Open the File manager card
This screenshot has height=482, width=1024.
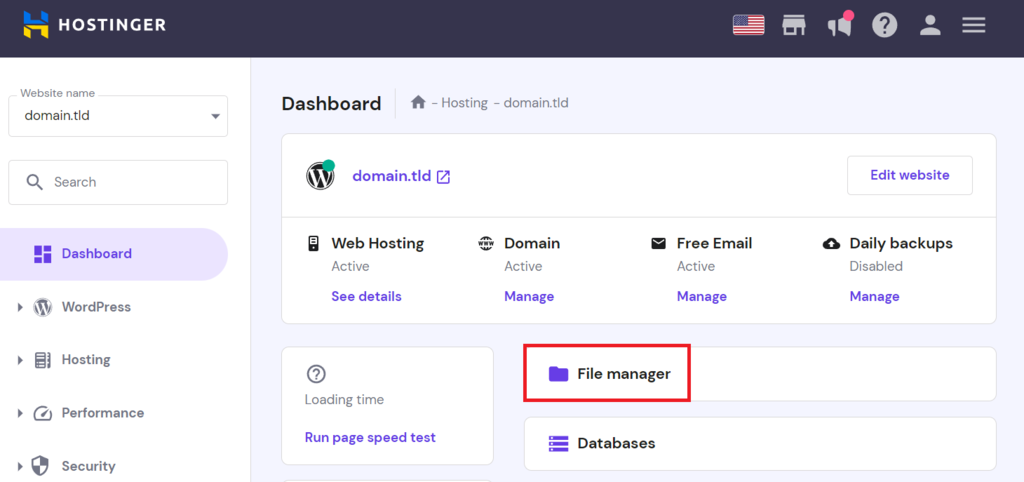tap(623, 374)
